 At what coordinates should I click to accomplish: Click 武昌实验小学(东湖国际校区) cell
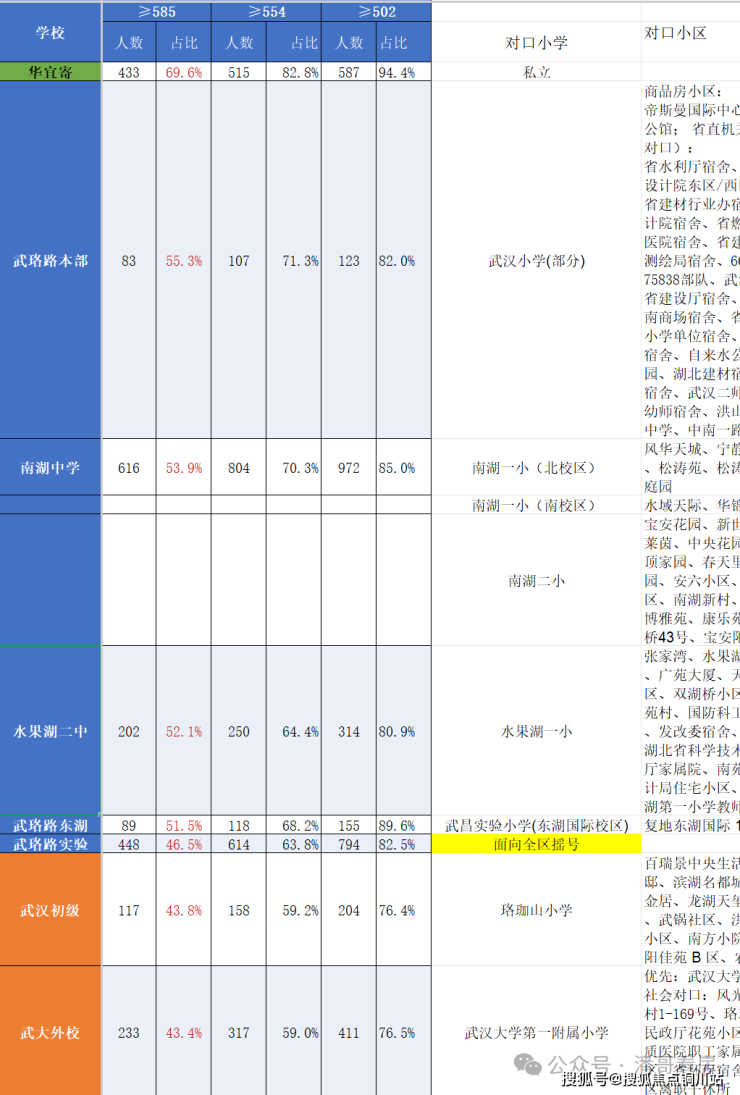[x=536, y=825]
